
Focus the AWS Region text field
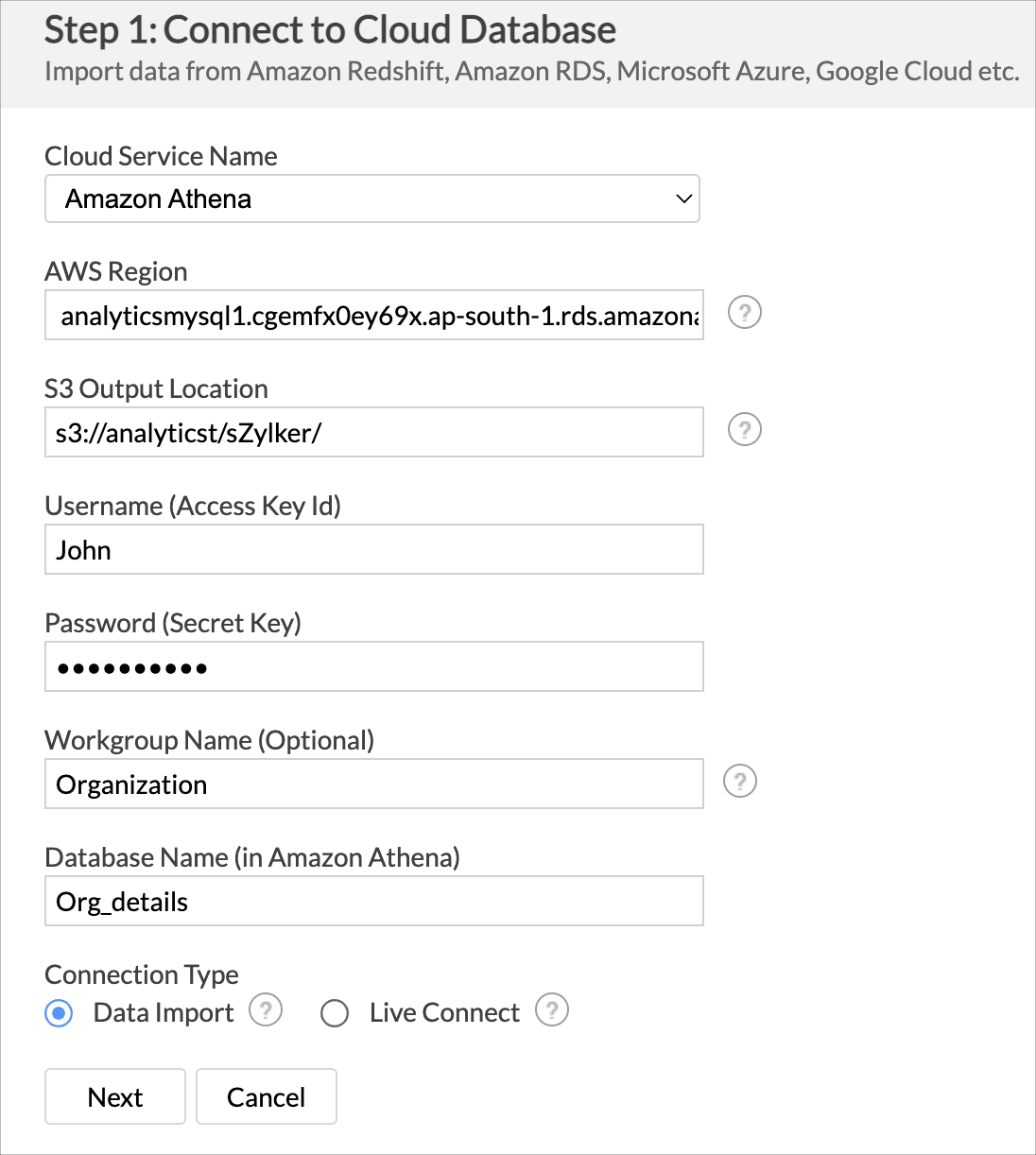pos(373,316)
